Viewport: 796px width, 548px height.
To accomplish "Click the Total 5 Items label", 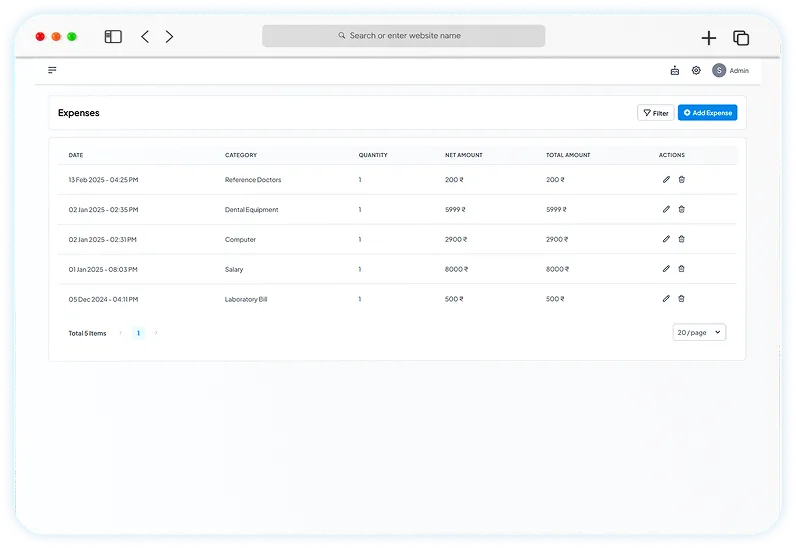I will [x=87, y=334].
